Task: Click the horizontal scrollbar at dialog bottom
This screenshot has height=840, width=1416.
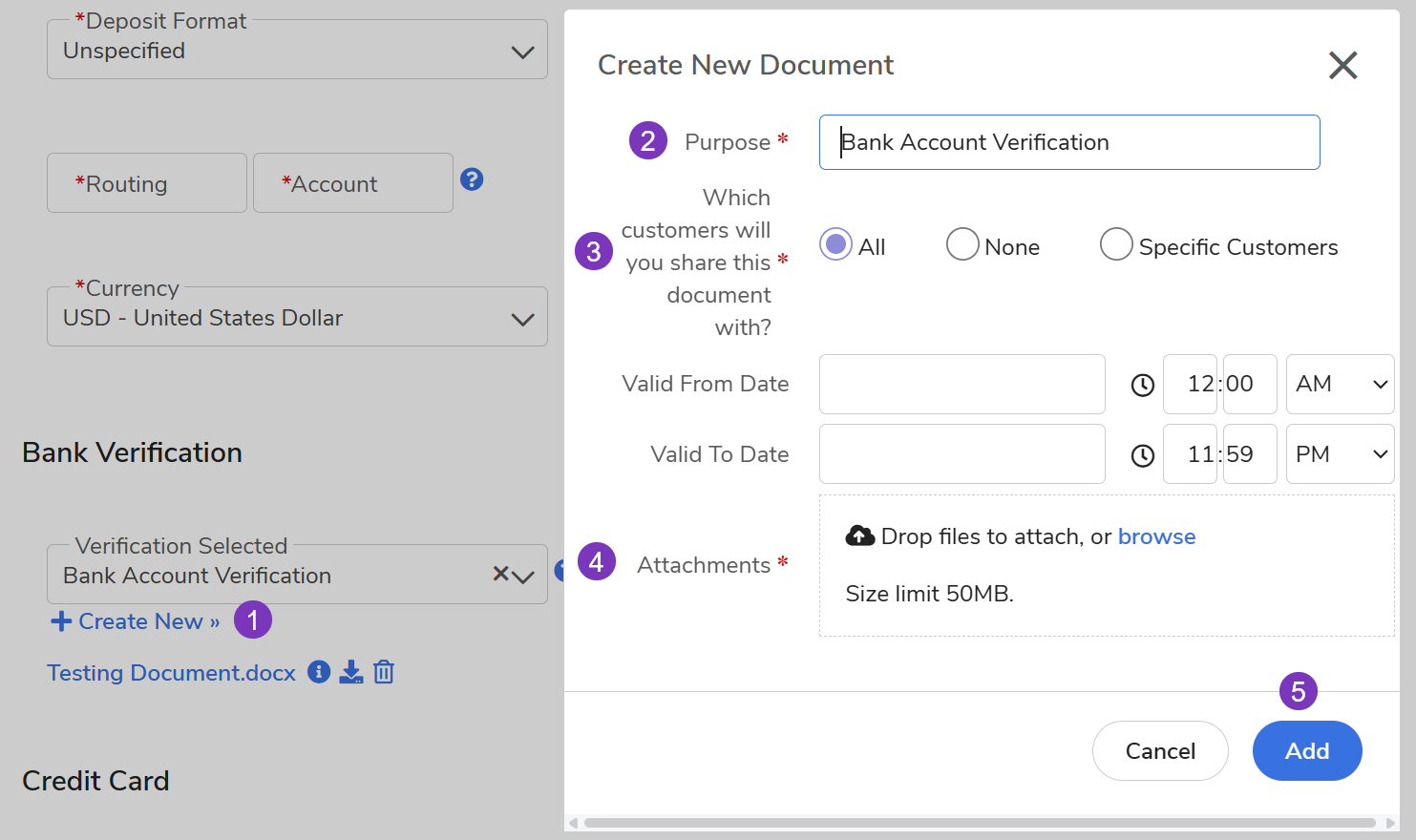Action: [979, 823]
